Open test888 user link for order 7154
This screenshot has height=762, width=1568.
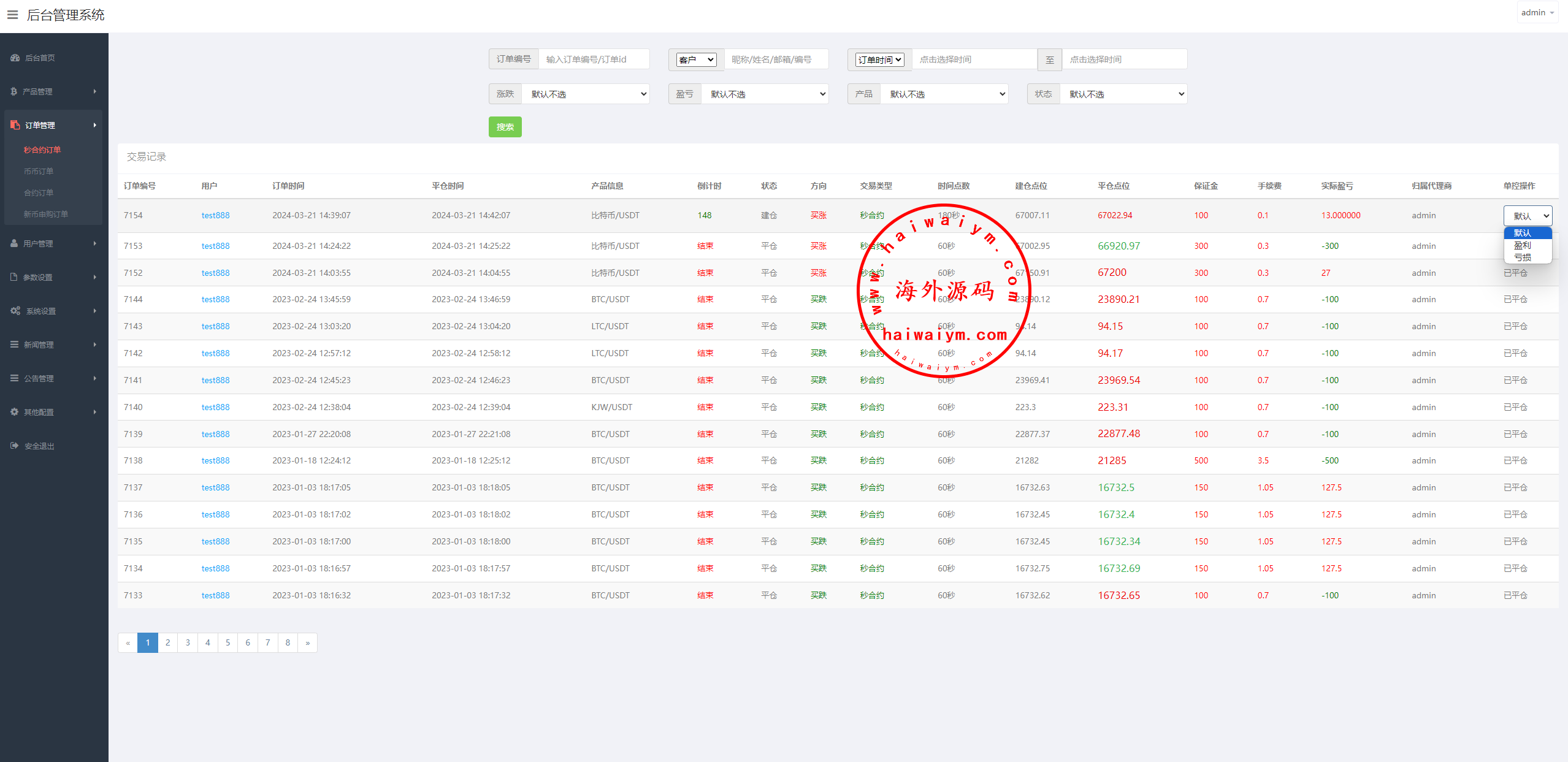pyautogui.click(x=215, y=215)
